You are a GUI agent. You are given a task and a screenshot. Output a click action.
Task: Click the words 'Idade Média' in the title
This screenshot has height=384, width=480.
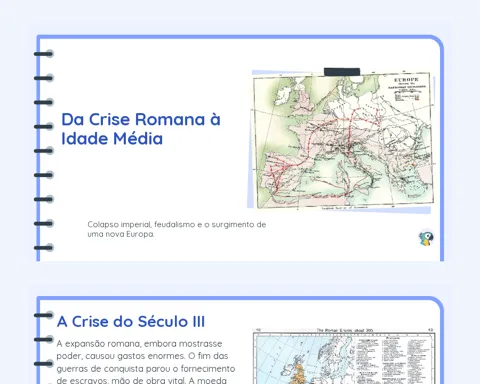tap(112, 138)
